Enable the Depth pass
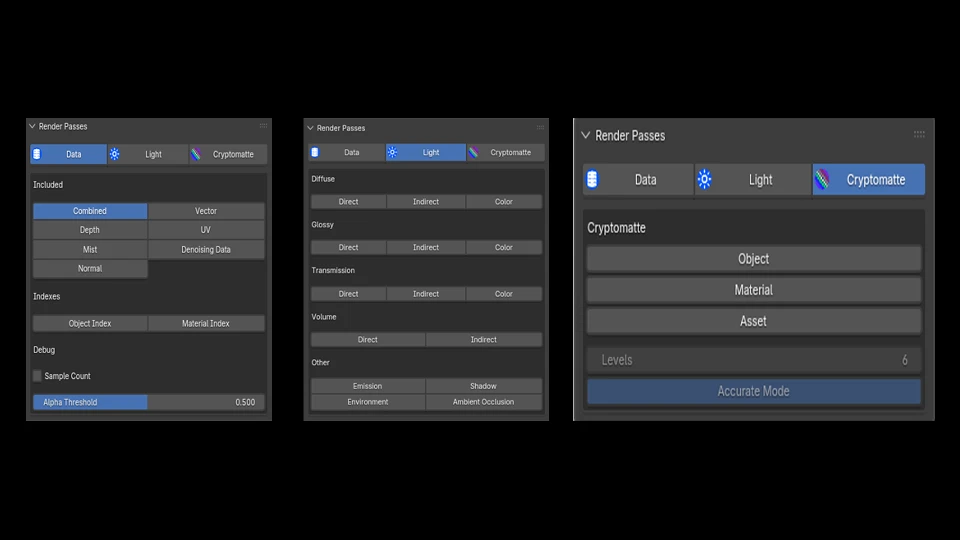The image size is (960, 540). (90, 230)
